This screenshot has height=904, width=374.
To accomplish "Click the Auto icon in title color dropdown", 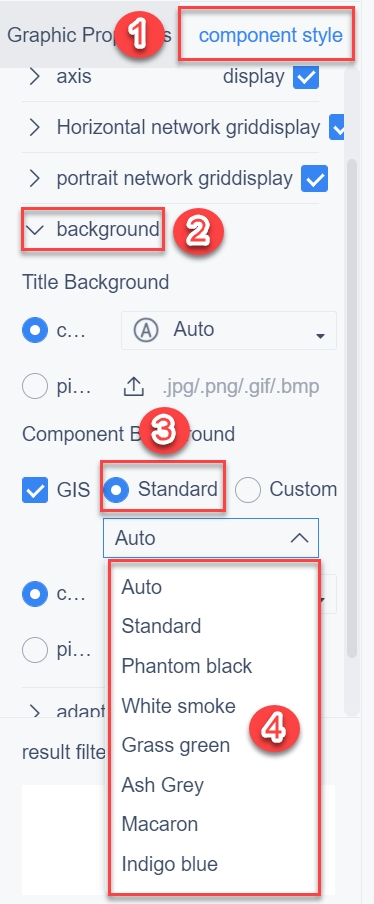I will click(x=146, y=330).
